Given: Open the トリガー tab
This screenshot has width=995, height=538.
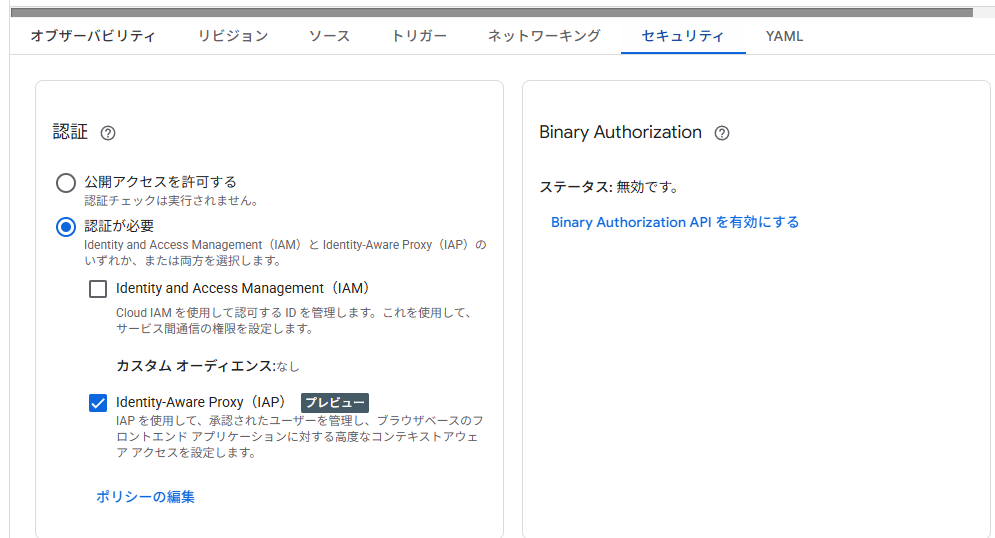Looking at the screenshot, I should point(419,36).
